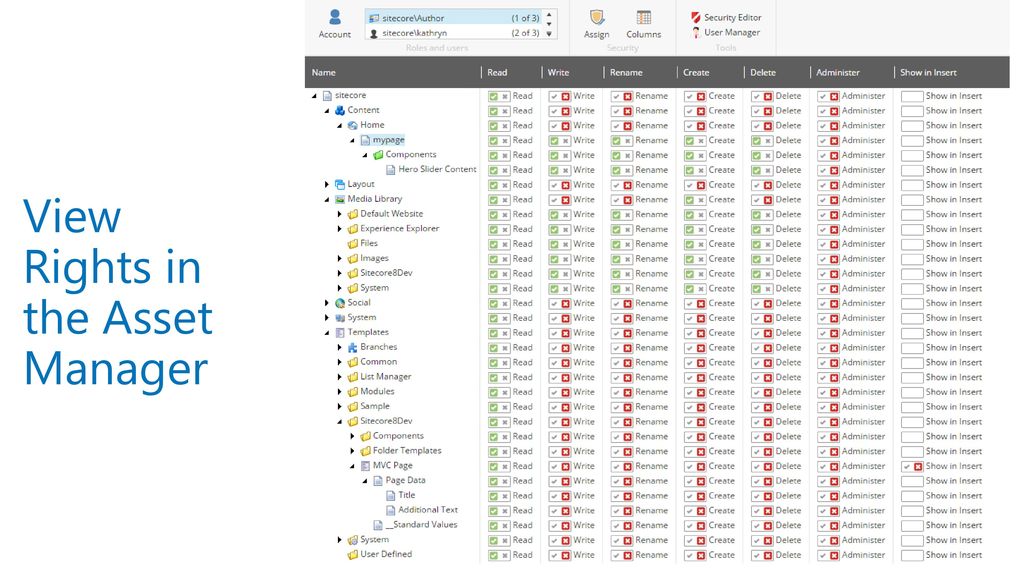The height and width of the screenshot is (576, 1024).
Task: Click the Branches item icon
Action: (353, 347)
